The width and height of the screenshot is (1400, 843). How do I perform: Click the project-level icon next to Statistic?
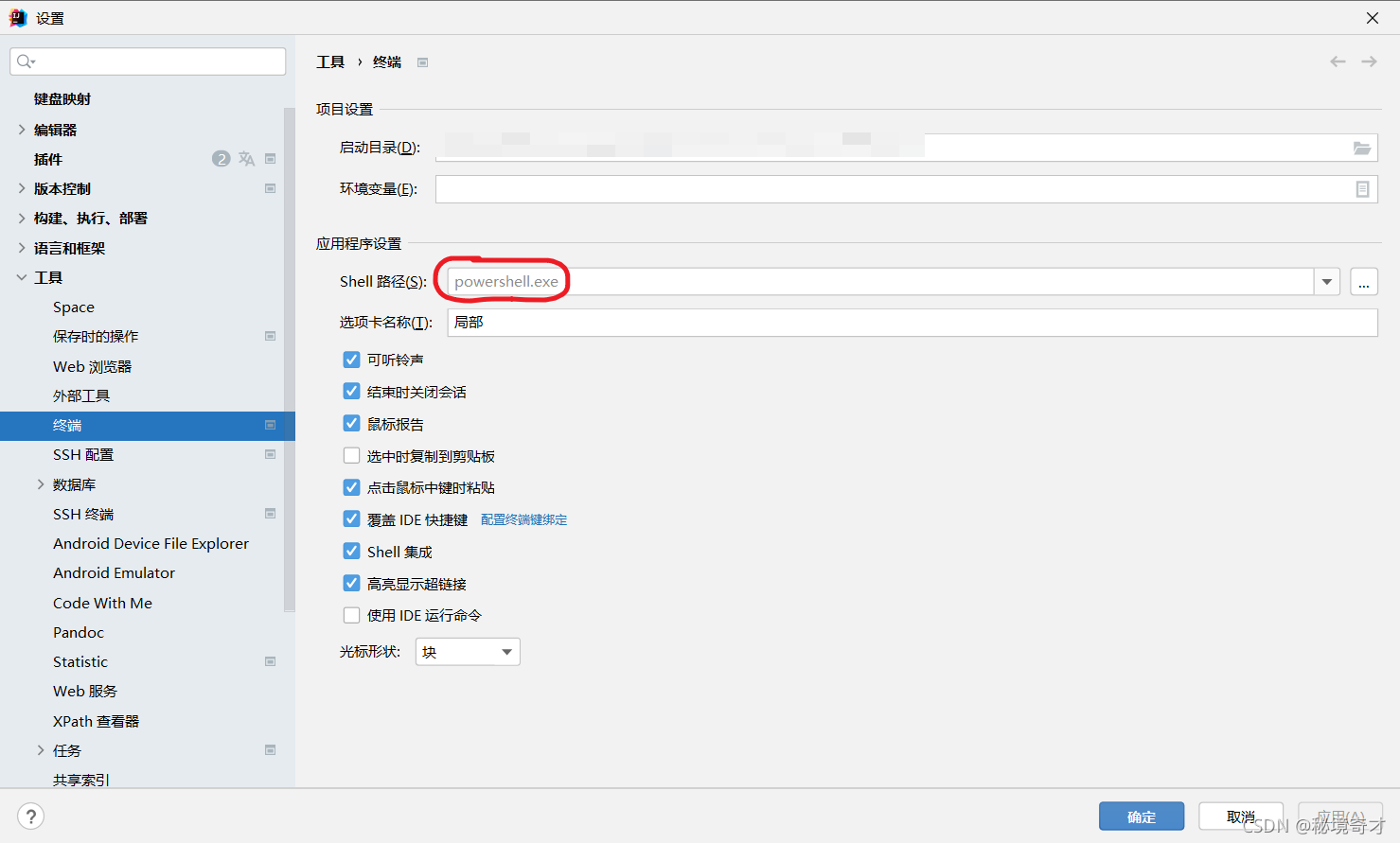click(271, 661)
